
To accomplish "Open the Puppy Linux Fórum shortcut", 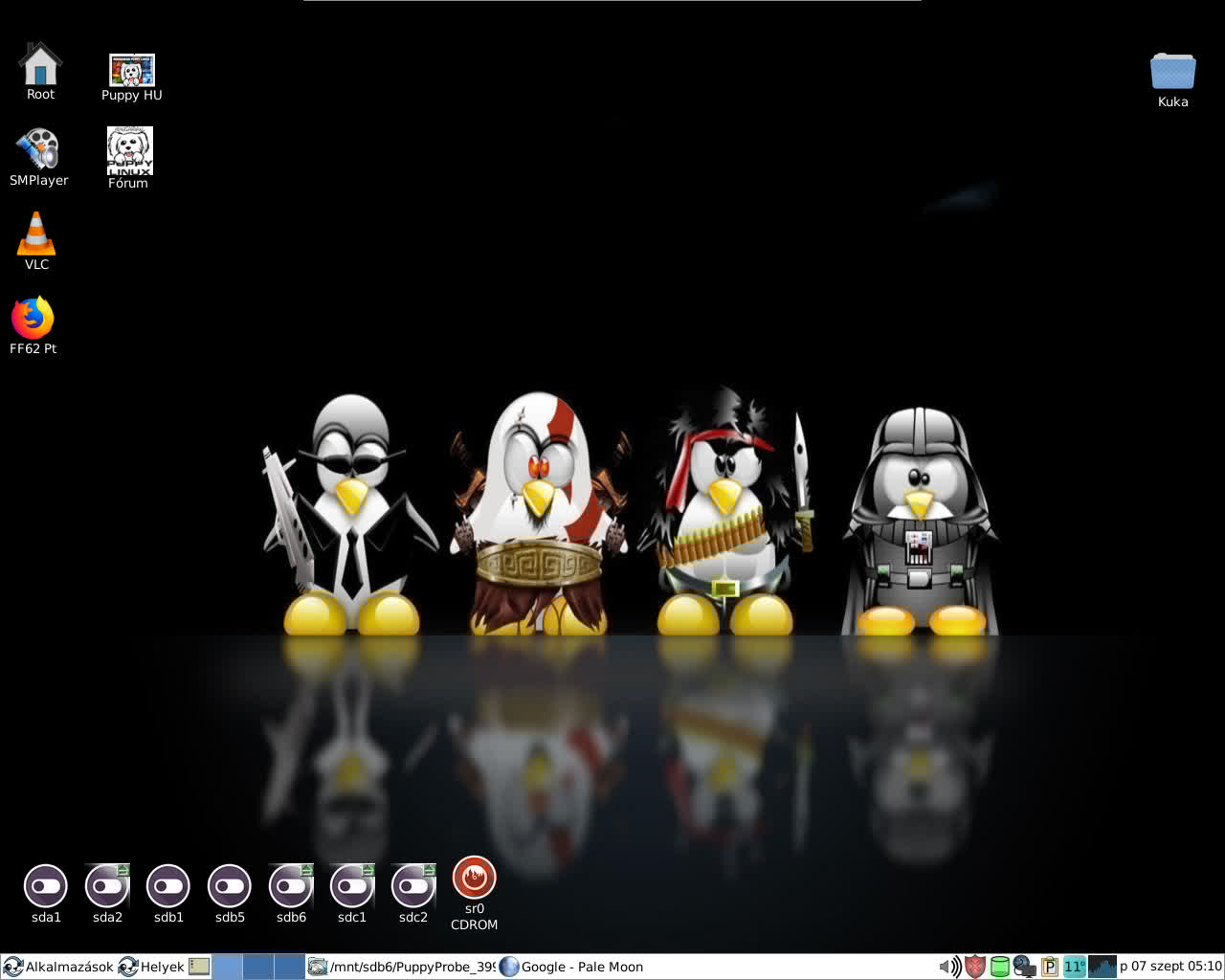I will [129, 151].
